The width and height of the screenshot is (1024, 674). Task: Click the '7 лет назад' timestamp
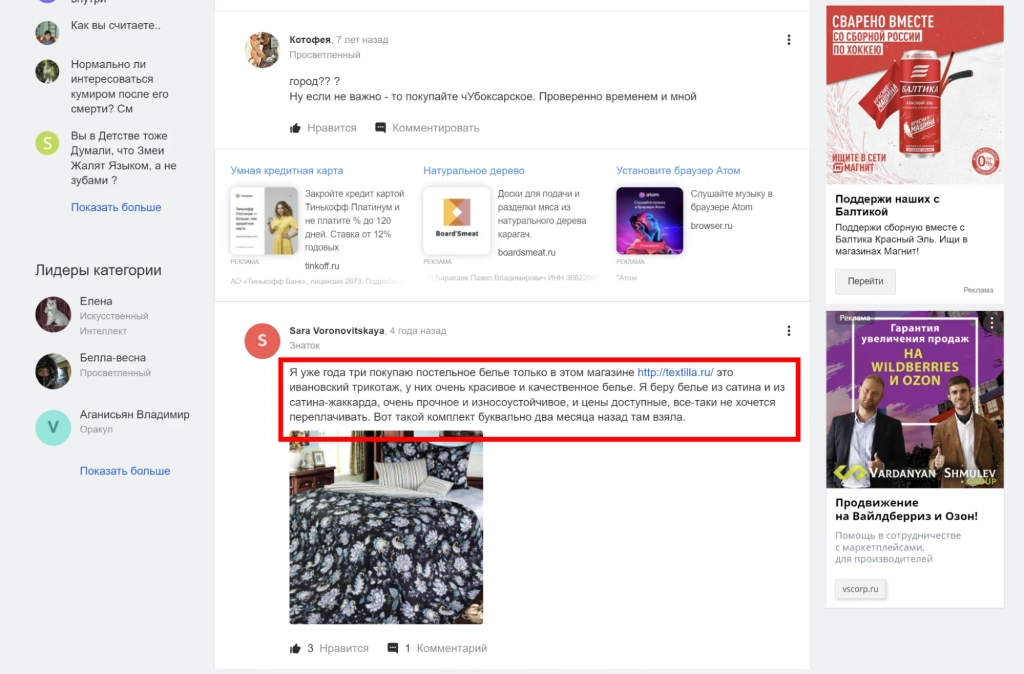click(362, 40)
